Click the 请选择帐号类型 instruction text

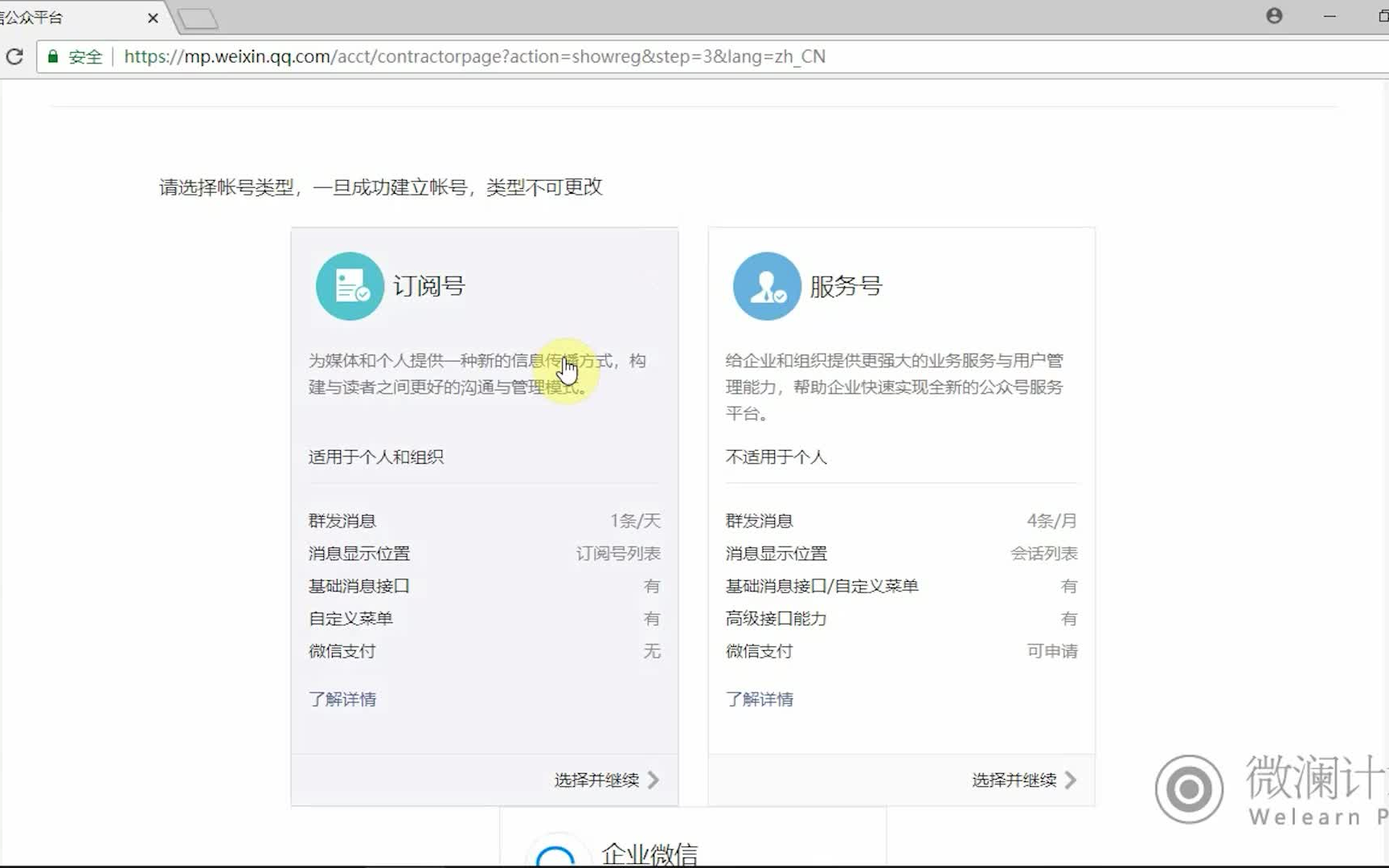coord(380,187)
